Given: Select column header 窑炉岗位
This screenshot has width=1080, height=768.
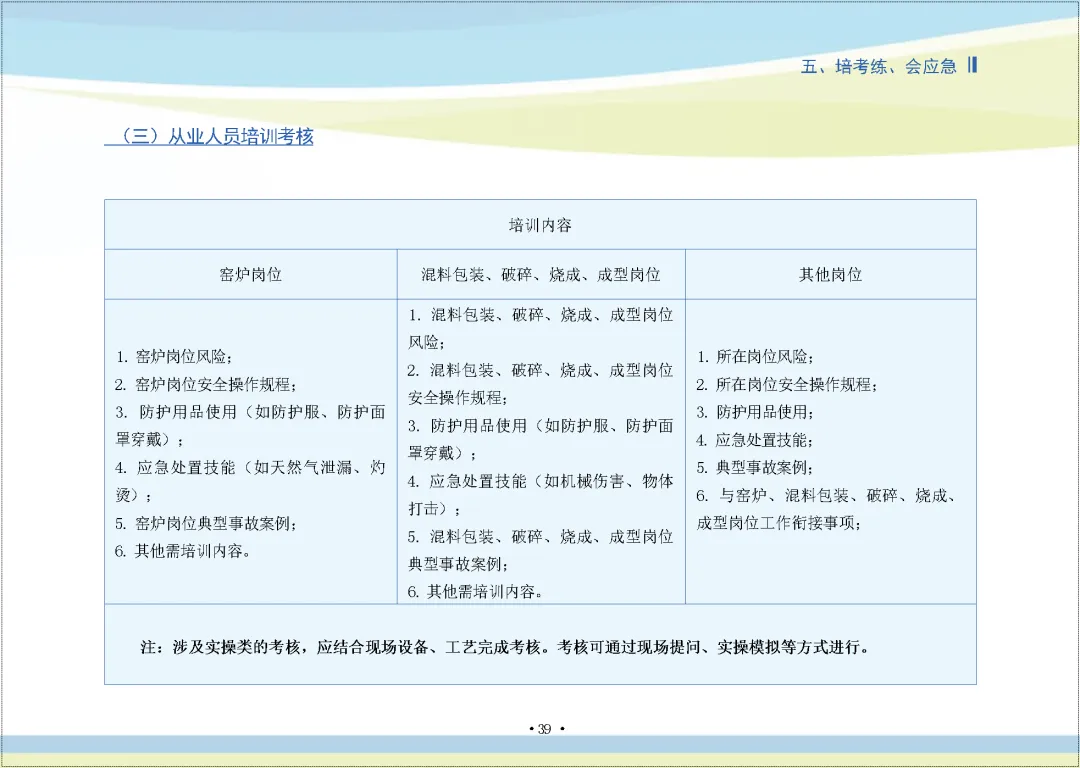Looking at the screenshot, I should [251, 275].
